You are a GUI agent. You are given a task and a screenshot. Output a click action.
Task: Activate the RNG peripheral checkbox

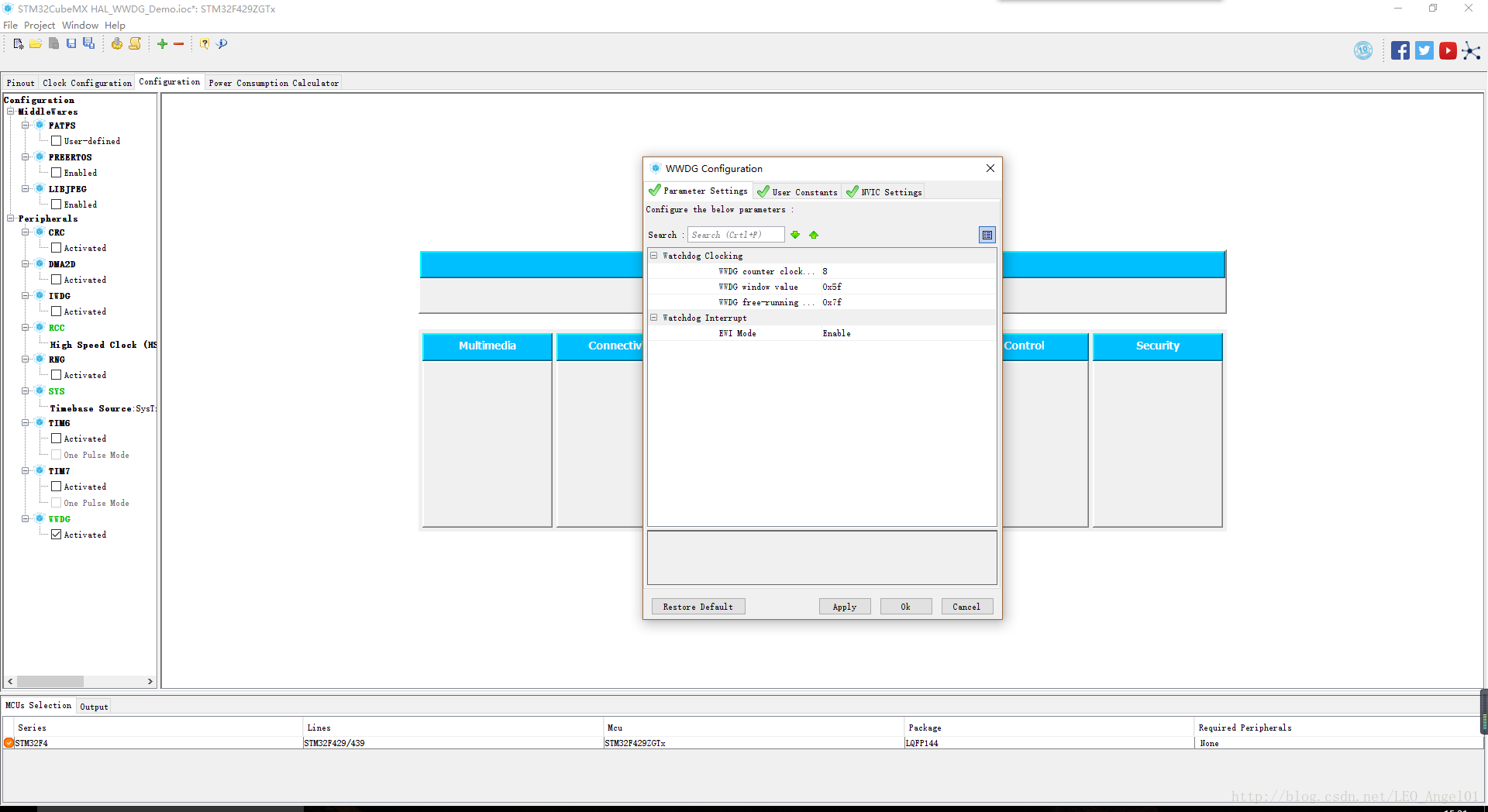[56, 375]
